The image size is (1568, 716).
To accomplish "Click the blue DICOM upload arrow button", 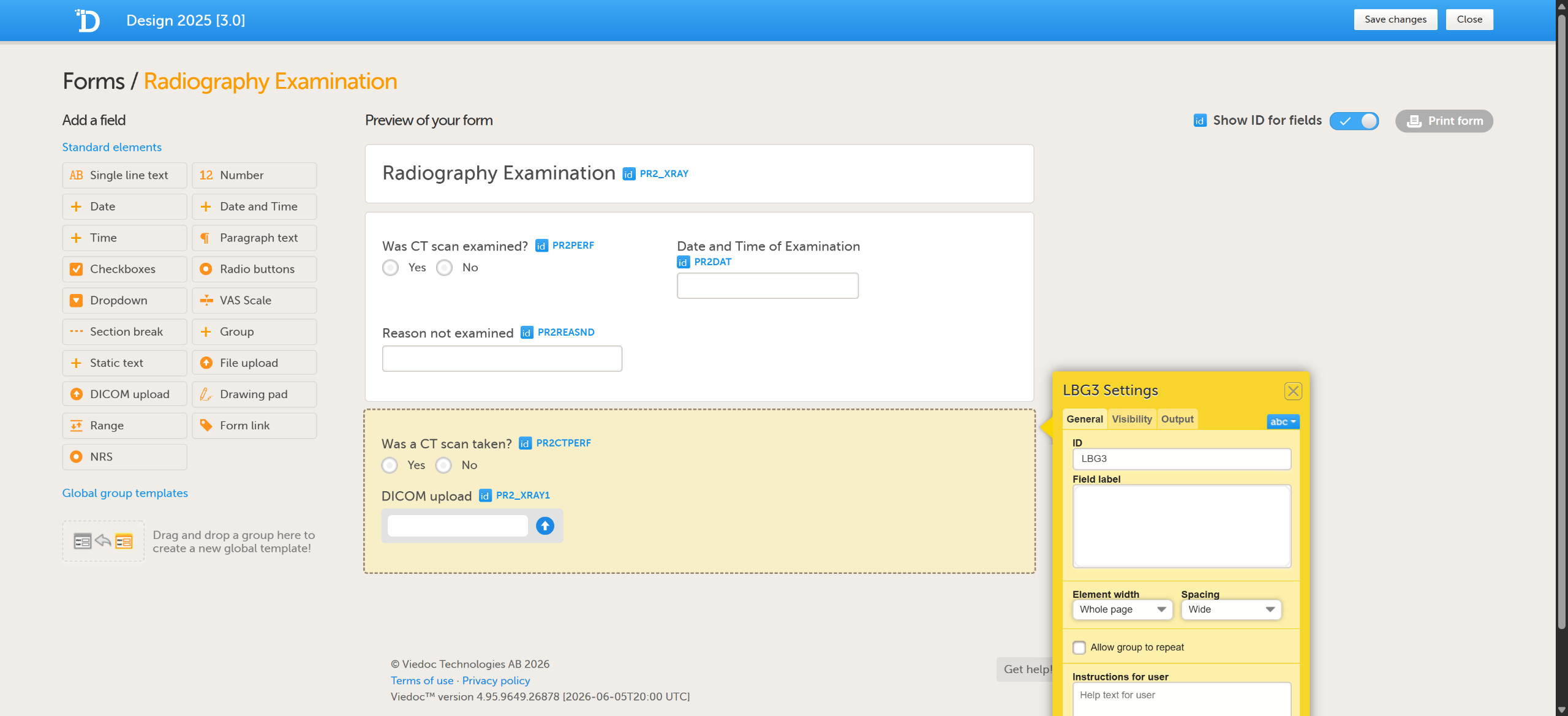I will (x=545, y=526).
